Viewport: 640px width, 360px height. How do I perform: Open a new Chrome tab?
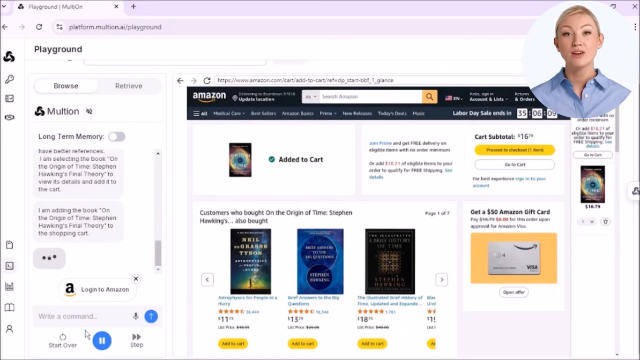point(133,7)
